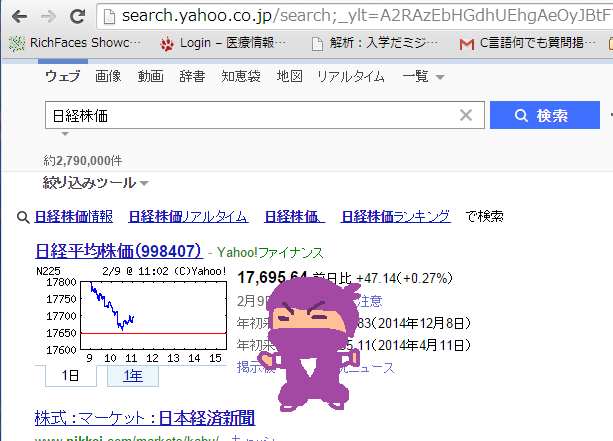This screenshot has width=613, height=441.
Task: Reload the page with the refresh icon
Action: pyautogui.click(x=77, y=16)
